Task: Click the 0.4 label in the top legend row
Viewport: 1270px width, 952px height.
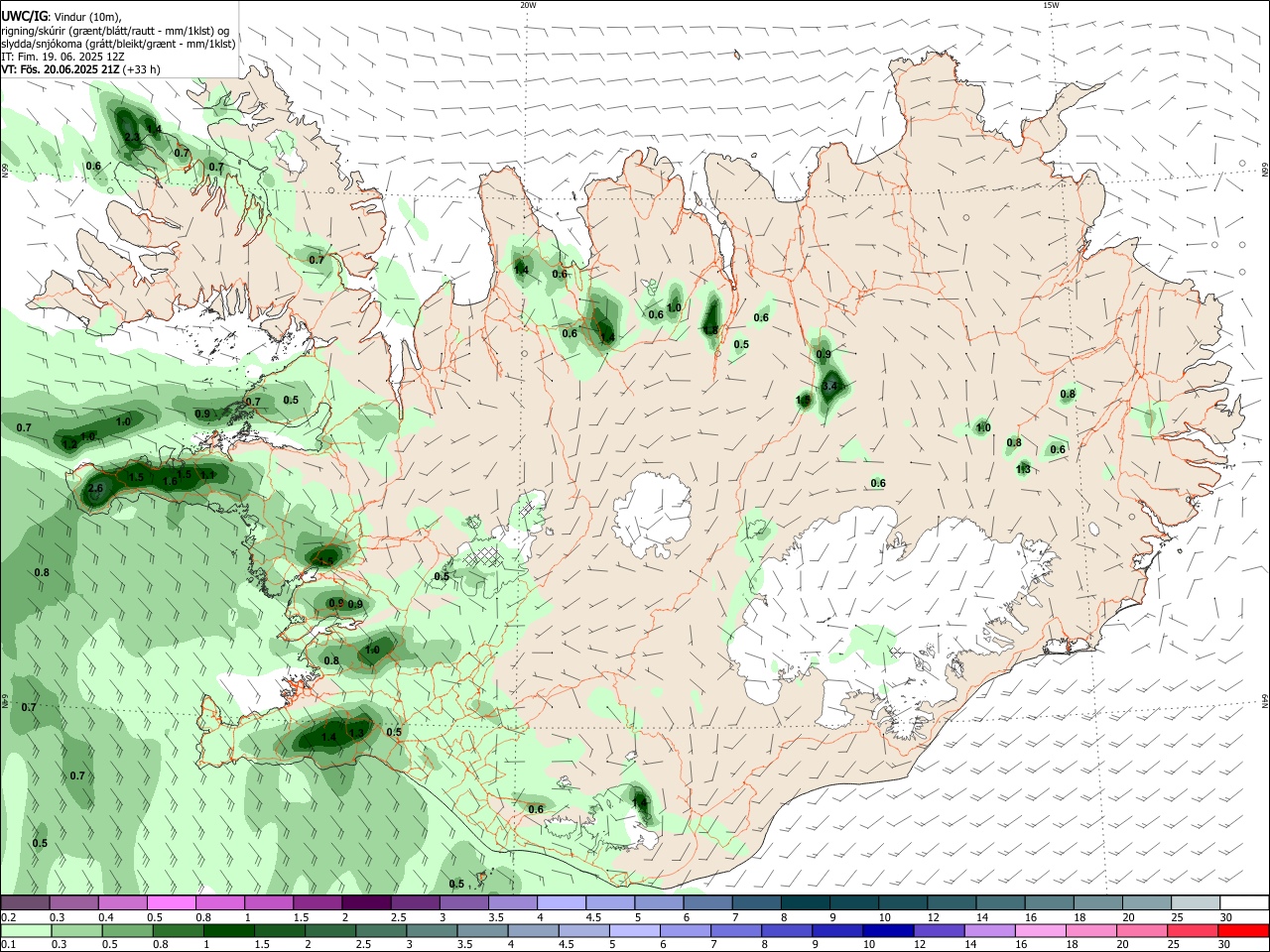Action: [x=105, y=917]
